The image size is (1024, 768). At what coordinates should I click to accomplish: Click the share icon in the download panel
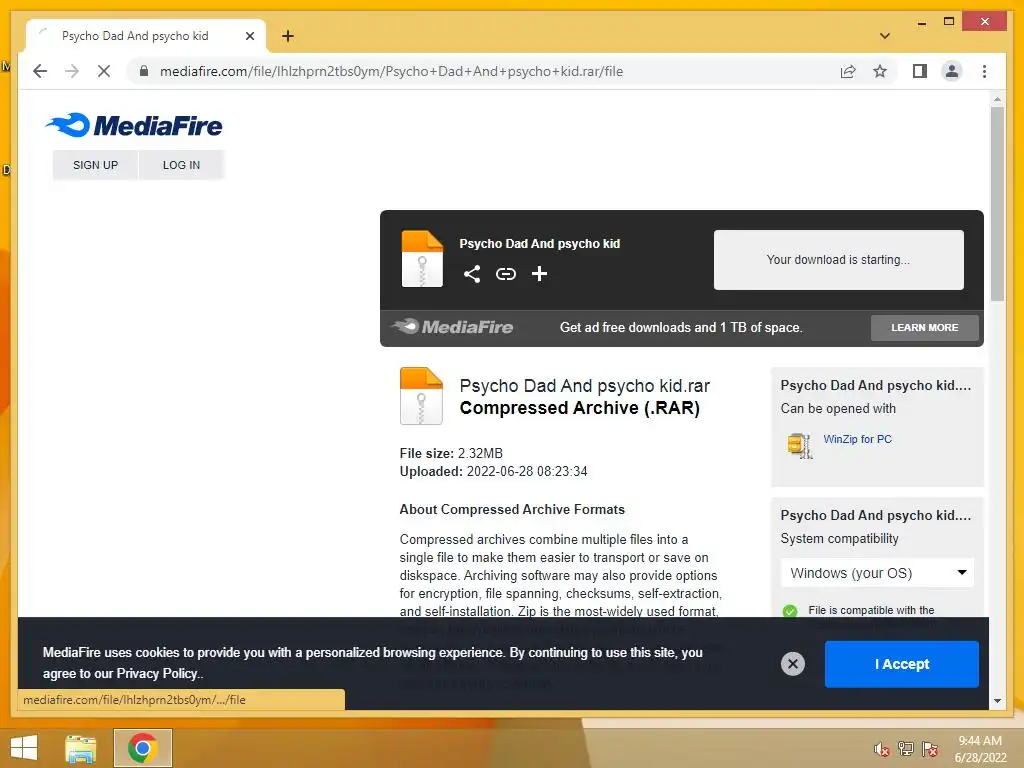pyautogui.click(x=472, y=274)
